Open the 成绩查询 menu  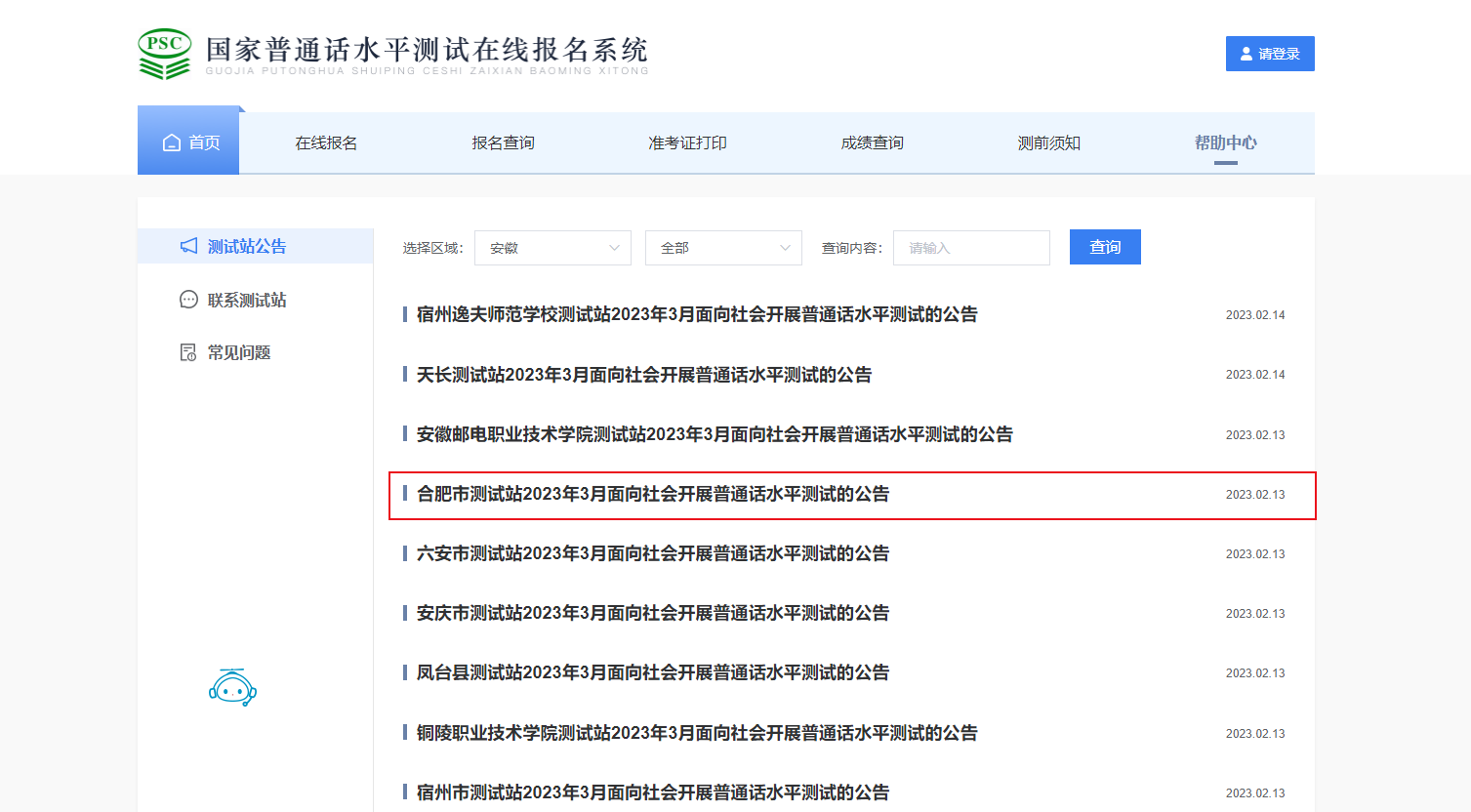[872, 142]
